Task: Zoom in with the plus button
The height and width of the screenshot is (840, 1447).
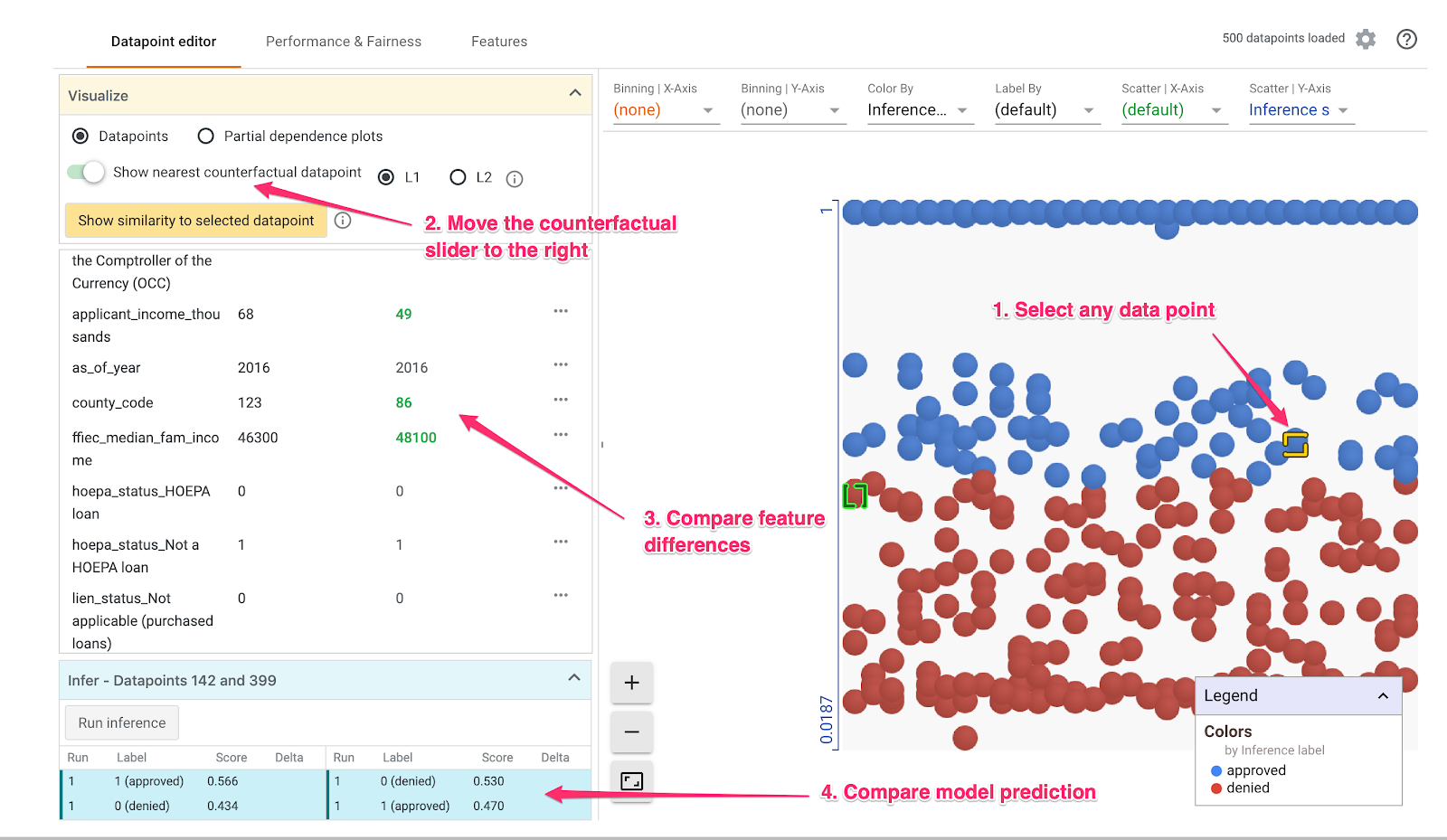Action: (x=631, y=683)
